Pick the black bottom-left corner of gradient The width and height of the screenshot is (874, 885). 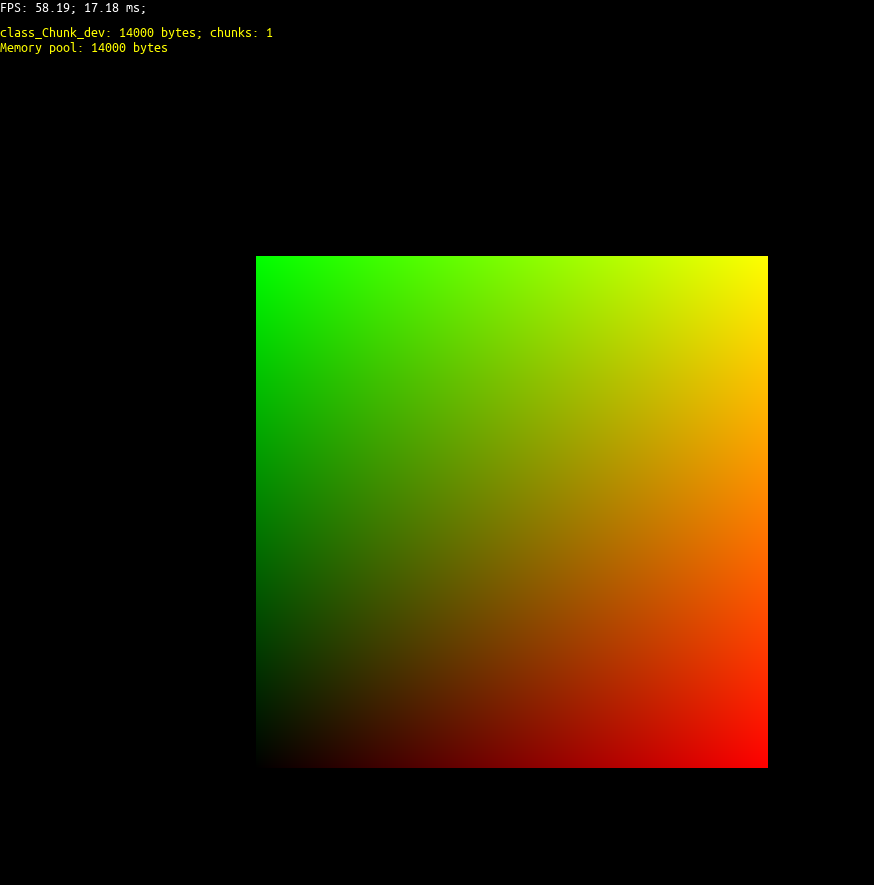tap(260, 763)
